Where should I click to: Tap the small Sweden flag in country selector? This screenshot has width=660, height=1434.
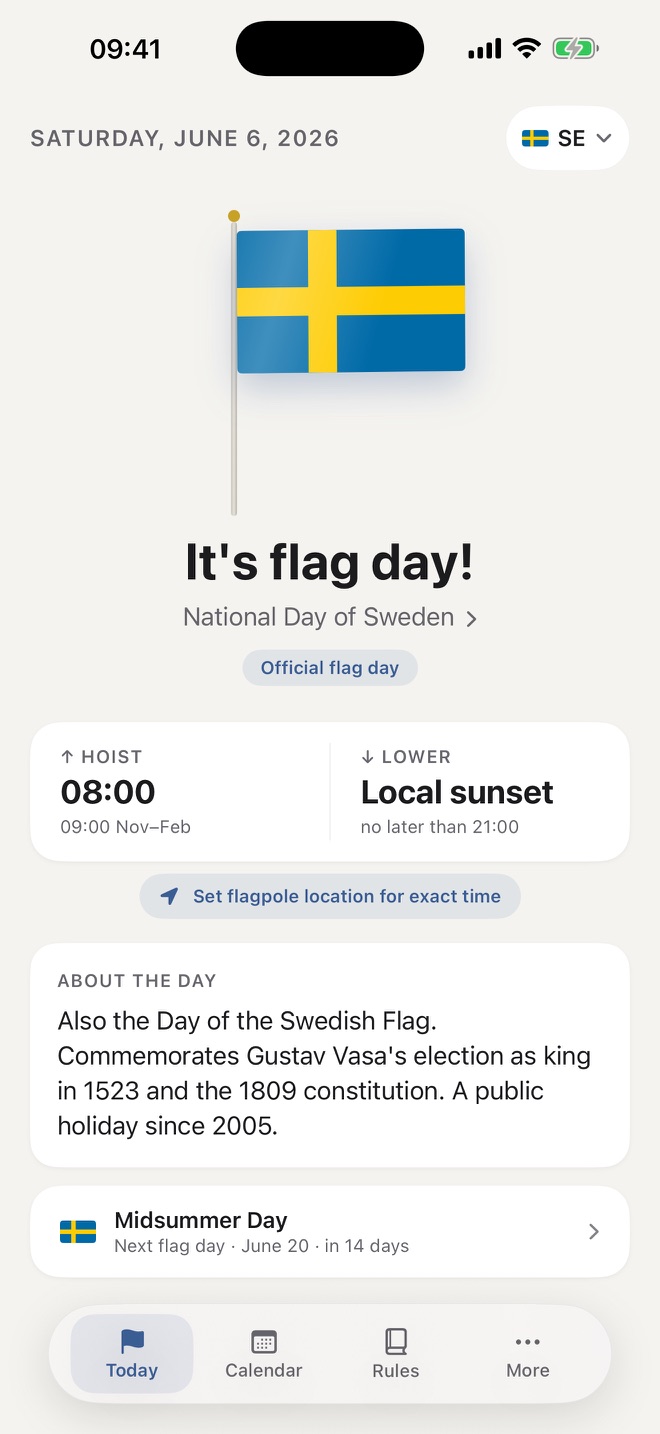535,138
